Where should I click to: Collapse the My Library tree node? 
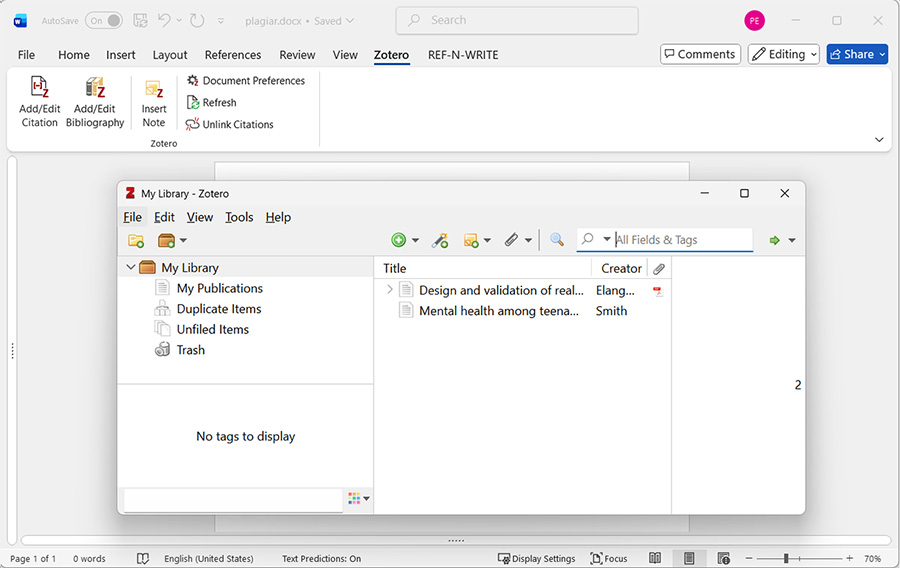[x=130, y=267]
